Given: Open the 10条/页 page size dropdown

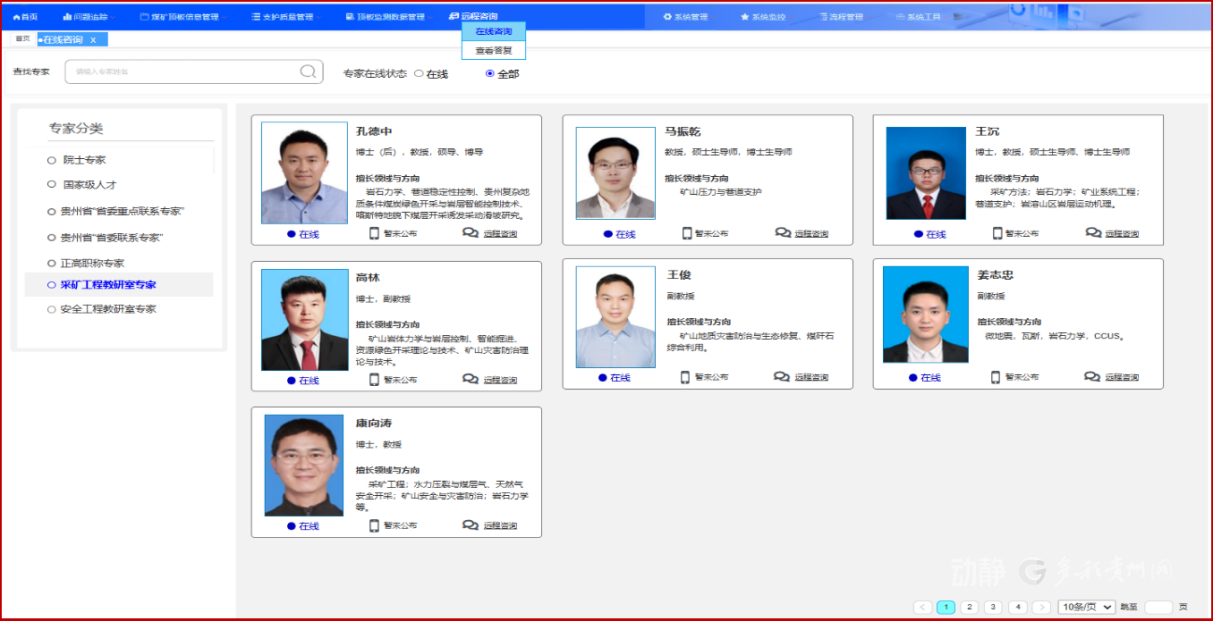Looking at the screenshot, I should tap(1086, 607).
